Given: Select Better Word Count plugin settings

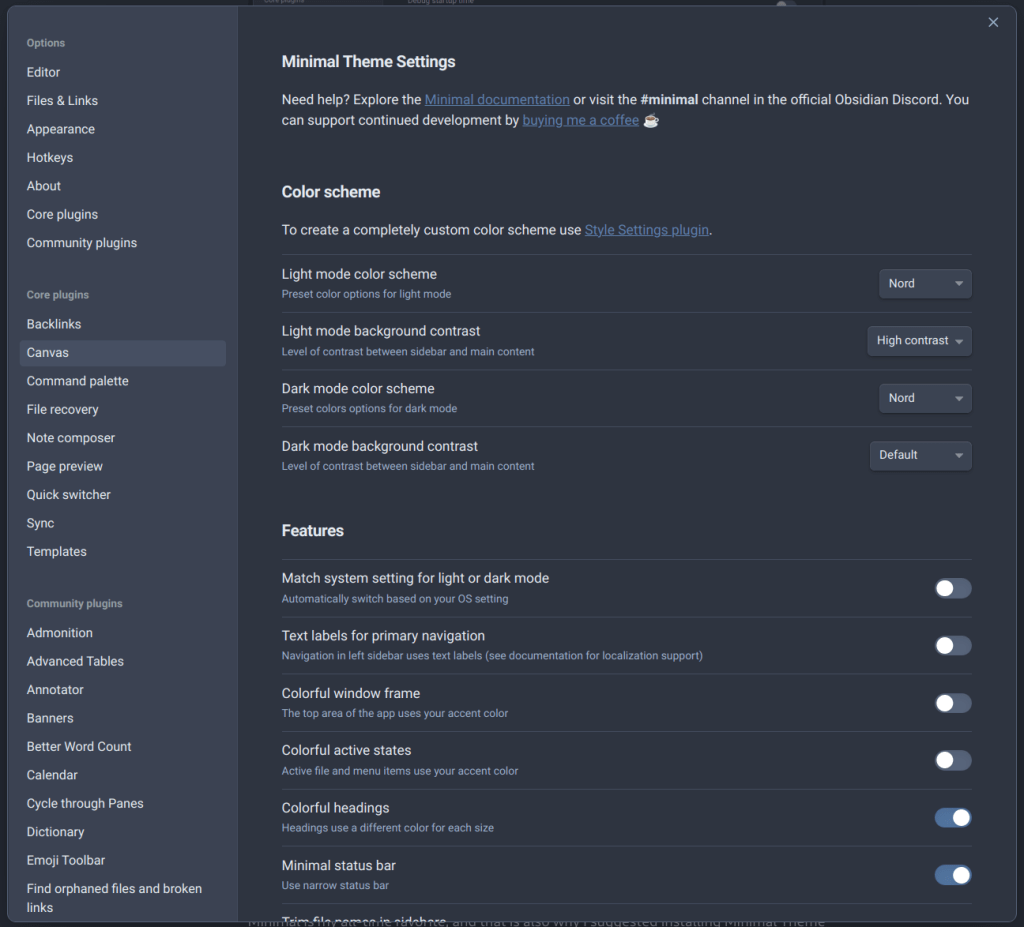Looking at the screenshot, I should click(x=79, y=747).
